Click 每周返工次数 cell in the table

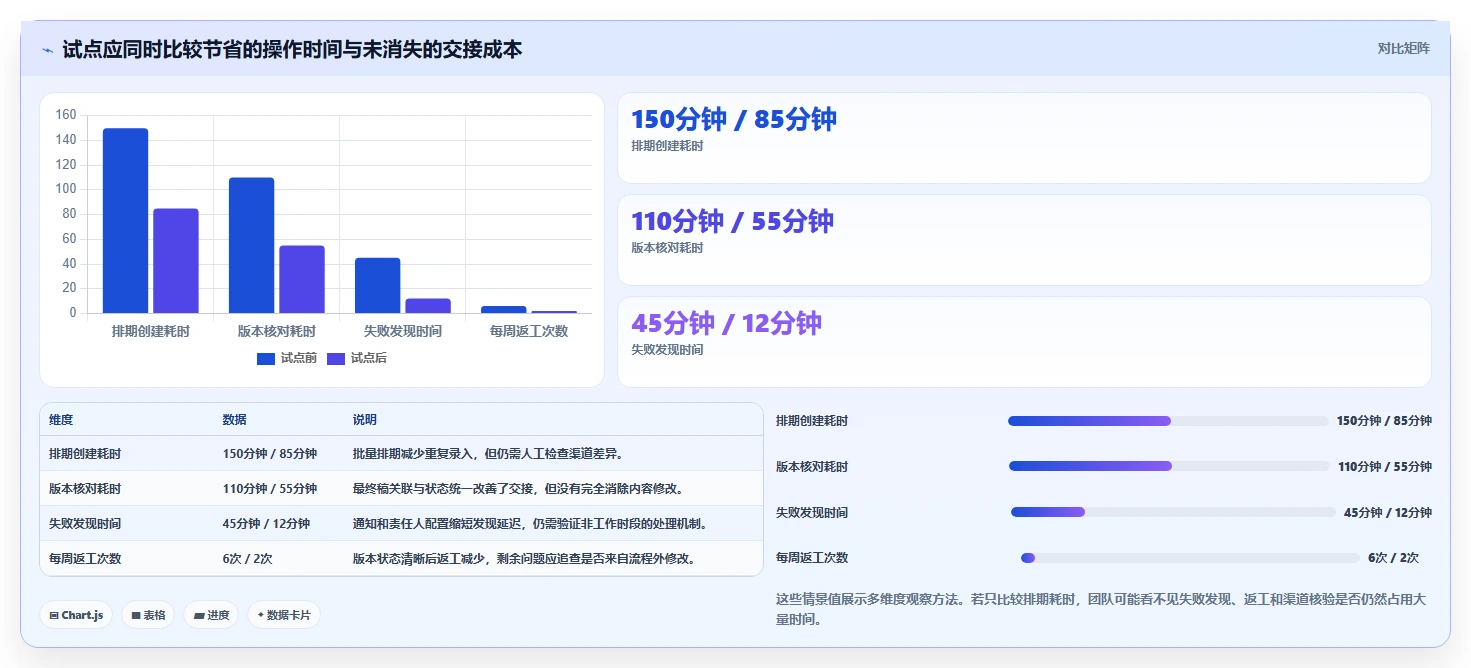(x=85, y=559)
